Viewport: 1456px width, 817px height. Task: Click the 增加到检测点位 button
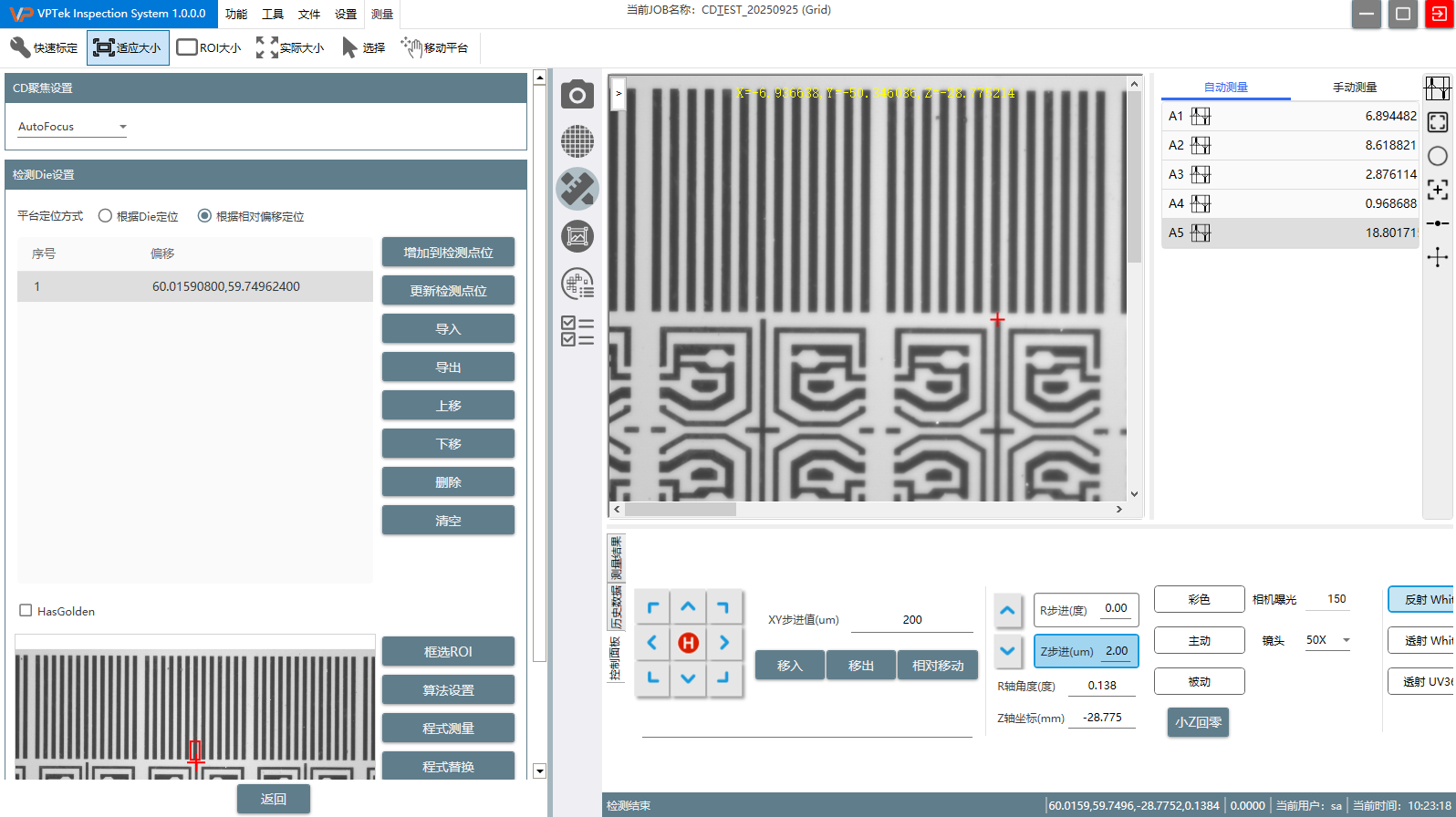click(x=448, y=253)
